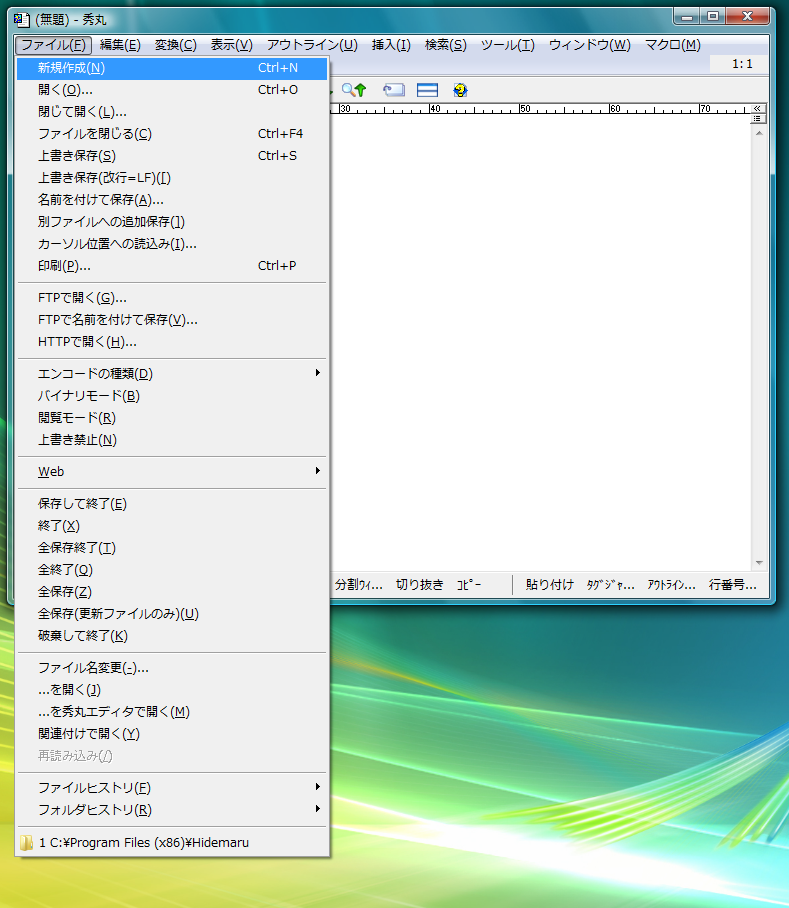The image size is (789, 908).
Task: Click the small list icon below ruler
Action: click(x=759, y=119)
